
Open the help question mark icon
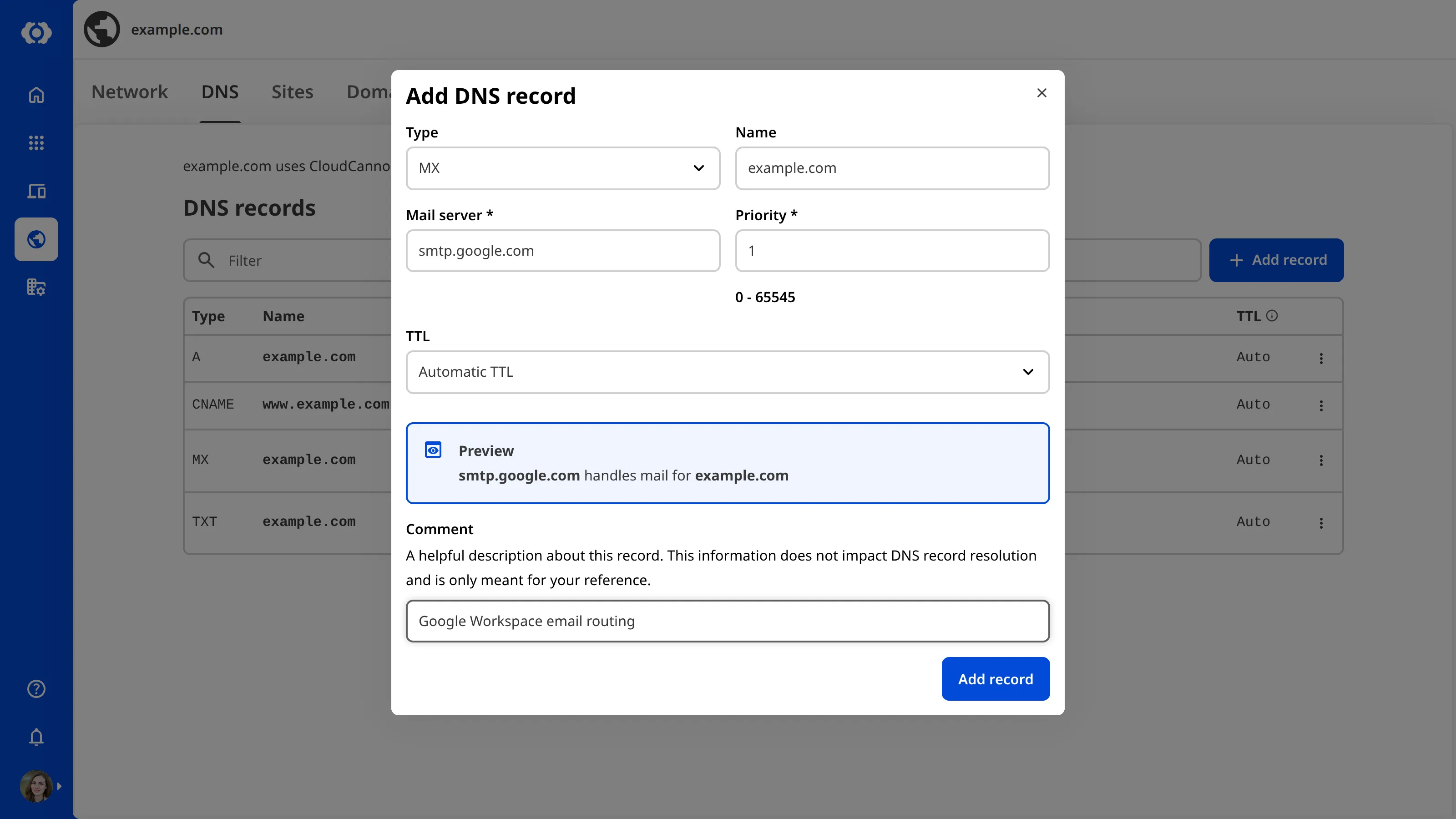pos(36,688)
